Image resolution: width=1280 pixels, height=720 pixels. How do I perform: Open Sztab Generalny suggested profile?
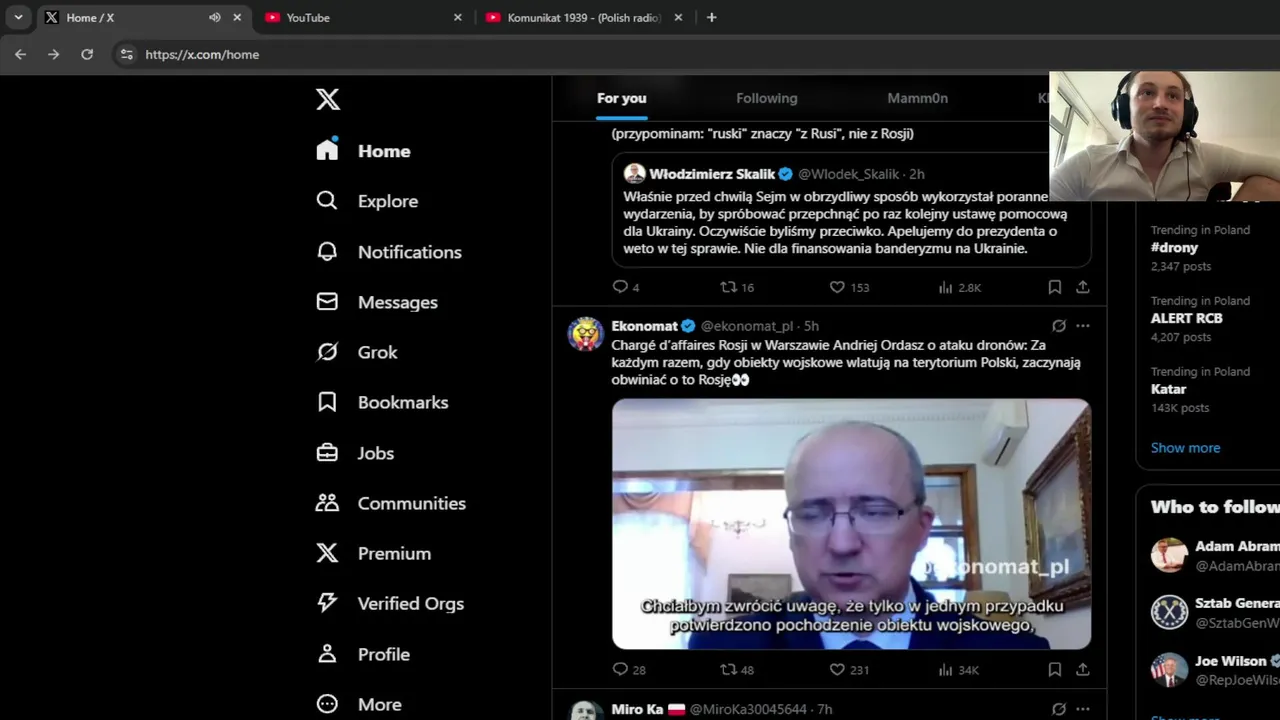1214,612
